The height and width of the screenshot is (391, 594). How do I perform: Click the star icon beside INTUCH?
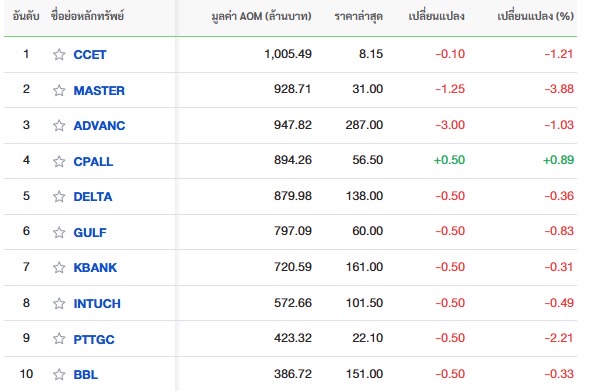click(x=59, y=303)
